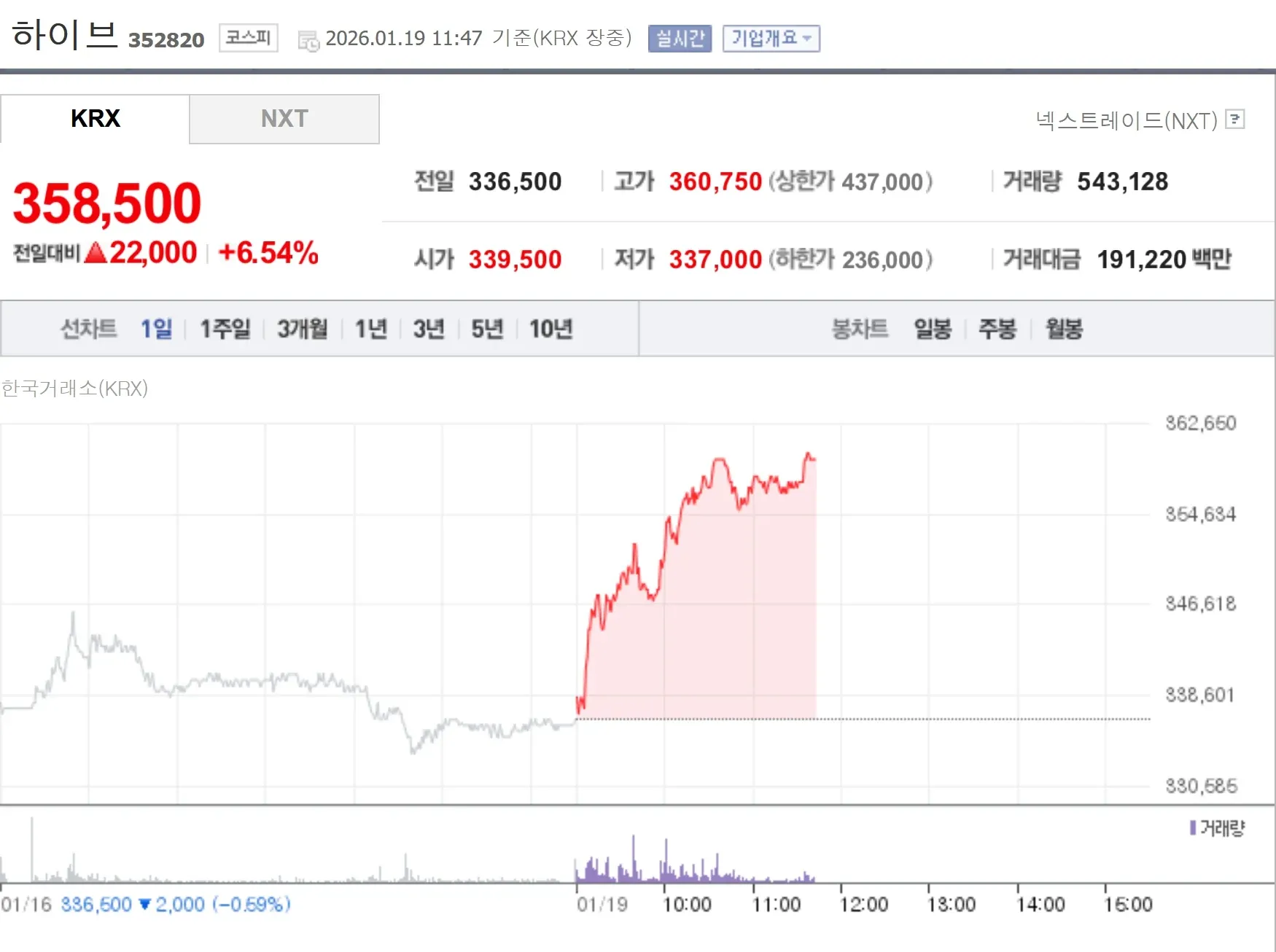Select 주봉 weekly candles
Viewport: 1276px width, 952px height.
[x=997, y=329]
